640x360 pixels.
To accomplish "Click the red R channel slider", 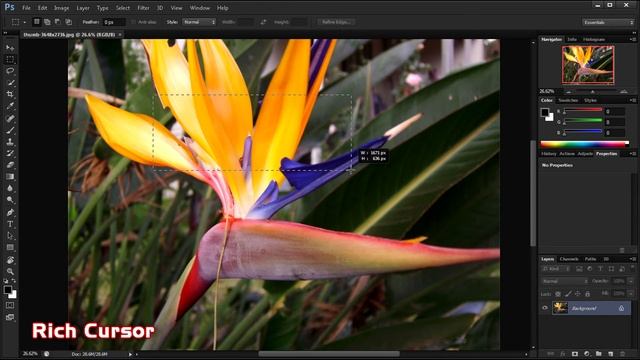I will [x=582, y=110].
